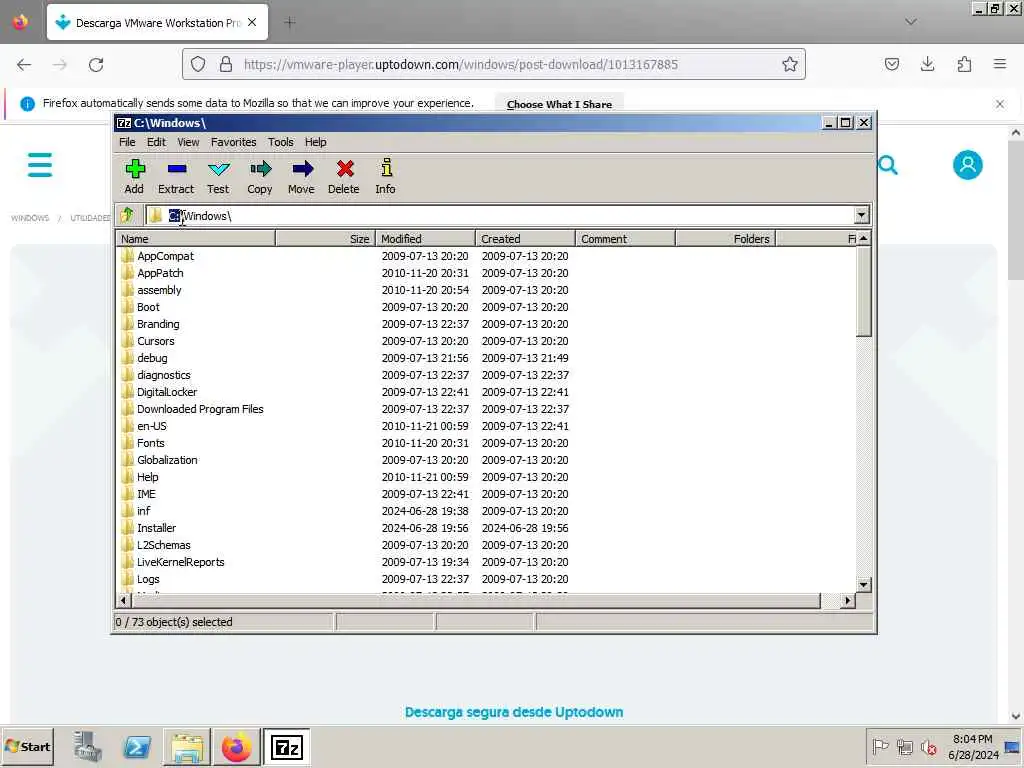Select the Copy toolbar icon
The width and height of the screenshot is (1024, 768).
click(x=260, y=176)
